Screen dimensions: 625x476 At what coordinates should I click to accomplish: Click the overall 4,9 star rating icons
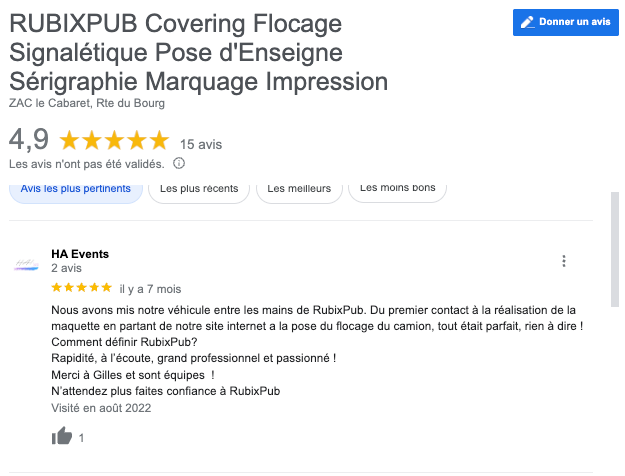coord(114,141)
